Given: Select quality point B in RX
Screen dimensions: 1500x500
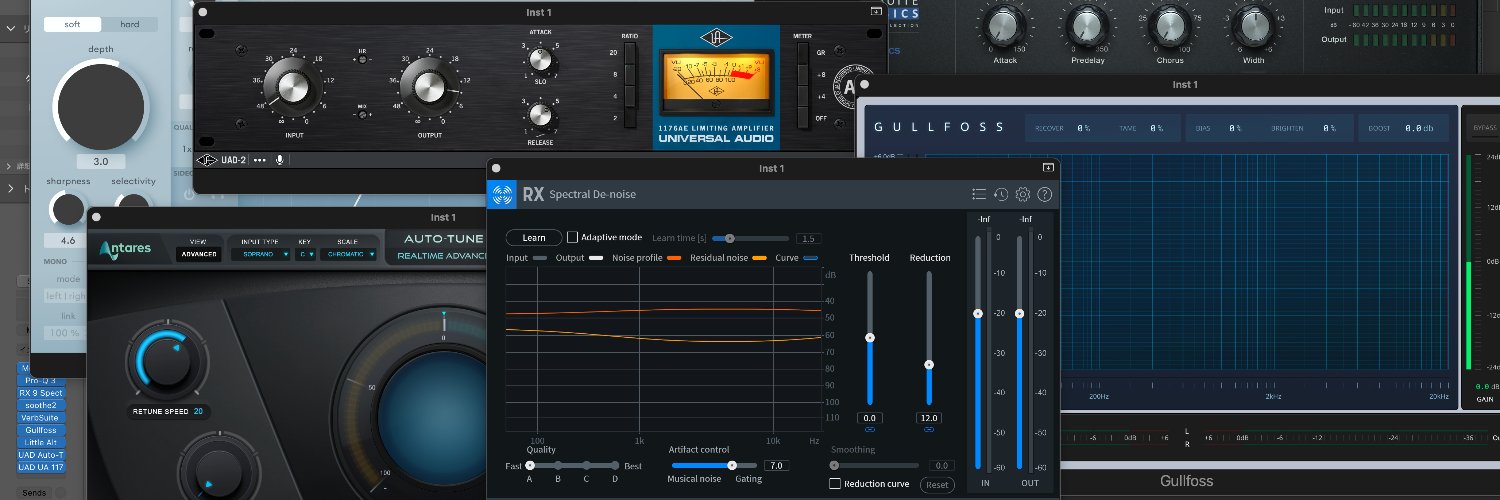Looking at the screenshot, I should (x=558, y=465).
